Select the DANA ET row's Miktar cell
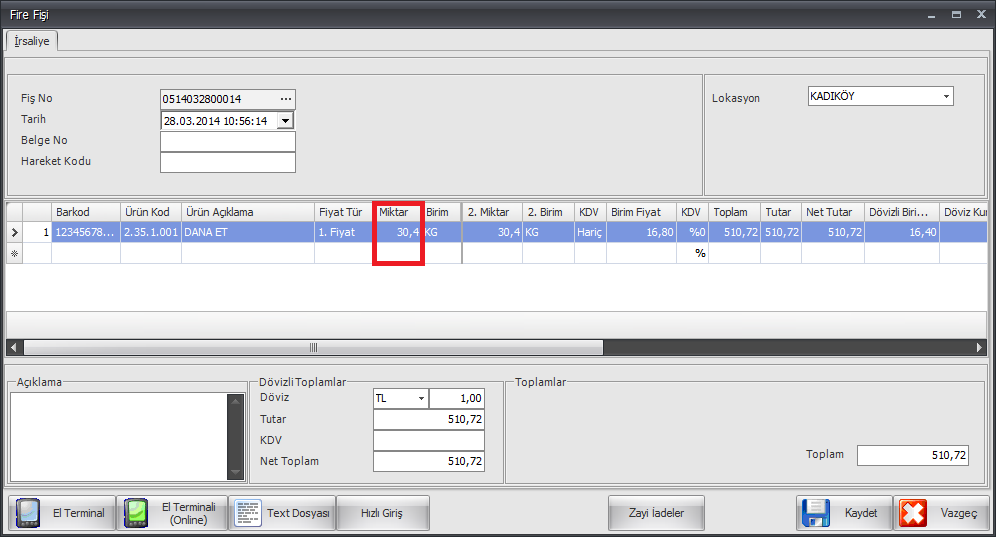Viewport: 996px width, 537px height. (398, 232)
